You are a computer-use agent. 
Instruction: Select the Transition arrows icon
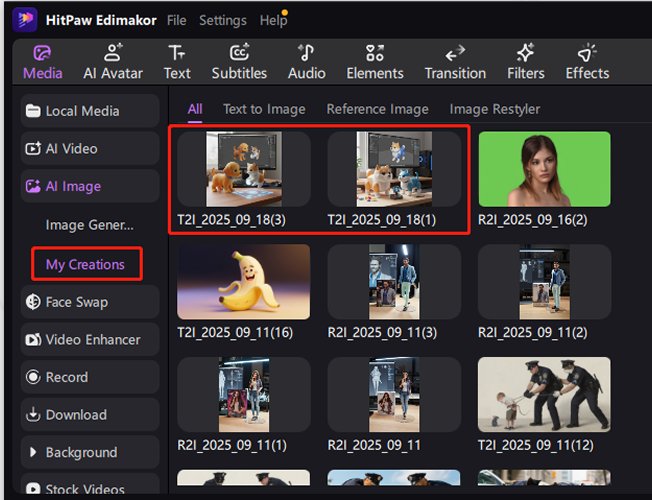pos(455,53)
